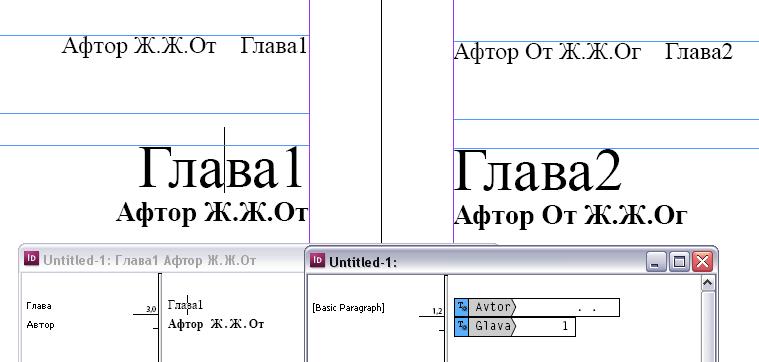Click the scroll up arrow in story editor

tap(707, 284)
